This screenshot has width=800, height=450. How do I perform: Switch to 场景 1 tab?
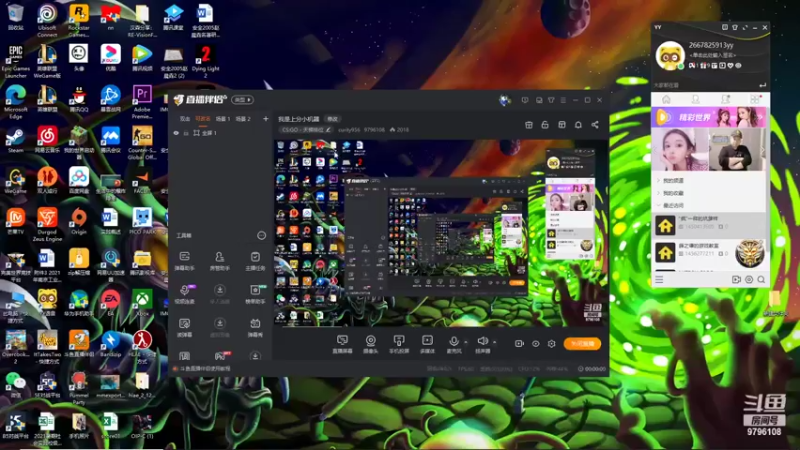click(222, 119)
